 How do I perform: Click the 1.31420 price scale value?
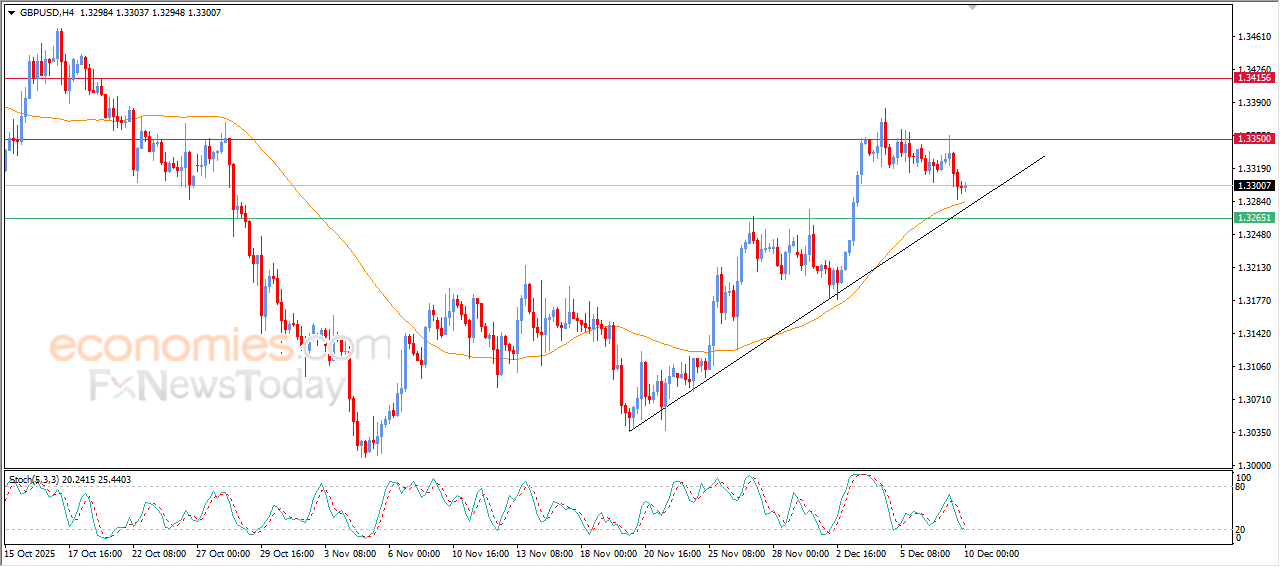click(x=1254, y=334)
